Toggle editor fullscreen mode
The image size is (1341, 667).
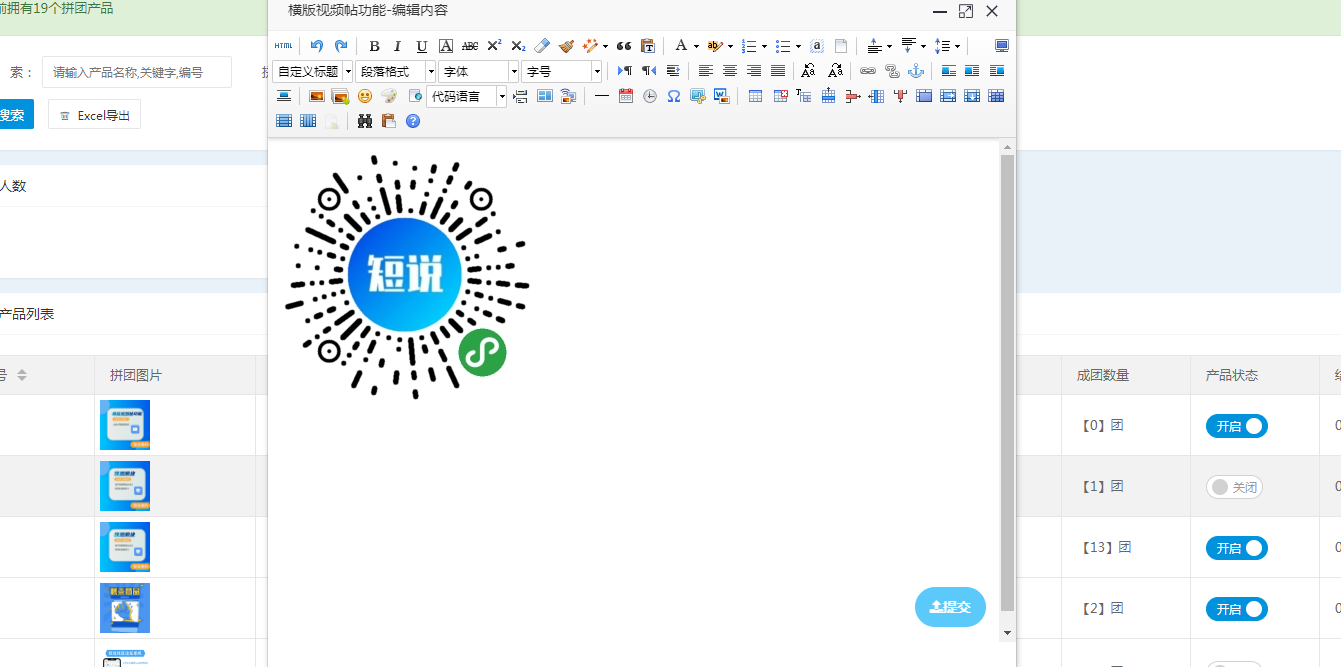tap(1002, 46)
